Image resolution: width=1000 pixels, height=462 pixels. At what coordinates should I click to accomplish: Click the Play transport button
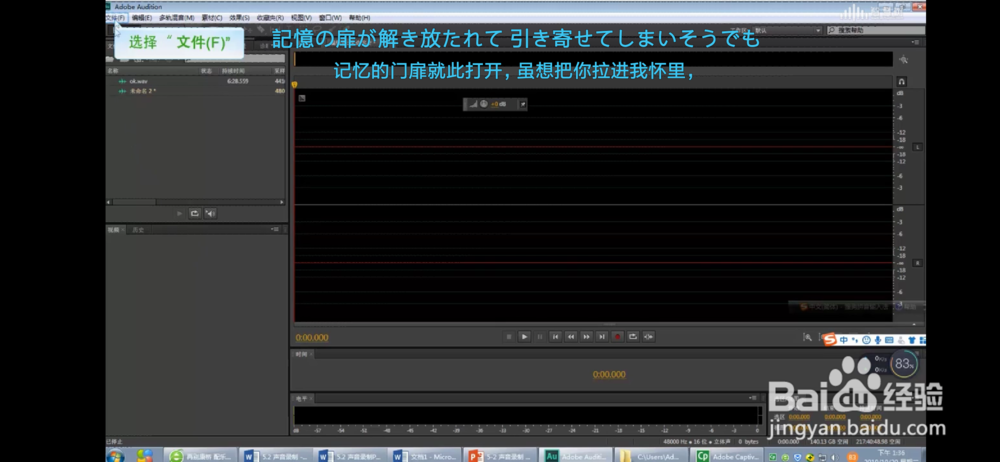pyautogui.click(x=524, y=336)
